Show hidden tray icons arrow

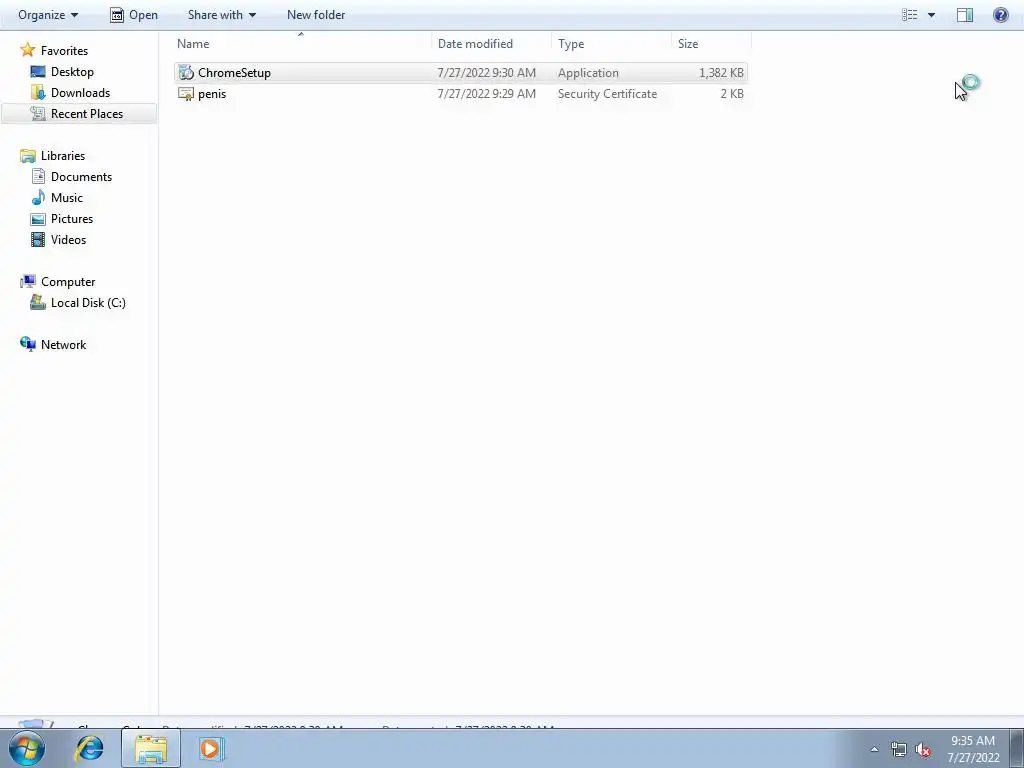coord(874,749)
